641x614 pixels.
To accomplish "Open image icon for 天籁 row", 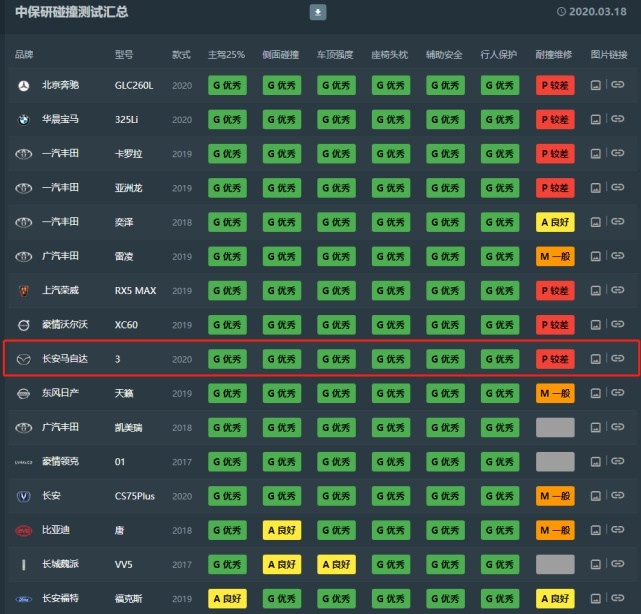I will [x=596, y=393].
